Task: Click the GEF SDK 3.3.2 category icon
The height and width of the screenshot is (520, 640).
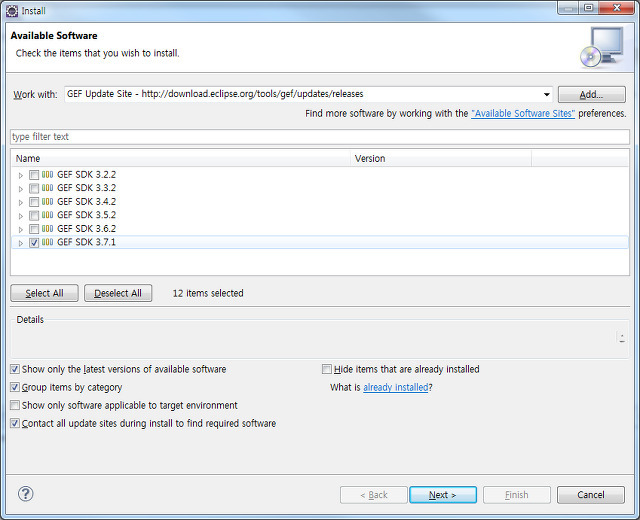Action: click(47, 188)
